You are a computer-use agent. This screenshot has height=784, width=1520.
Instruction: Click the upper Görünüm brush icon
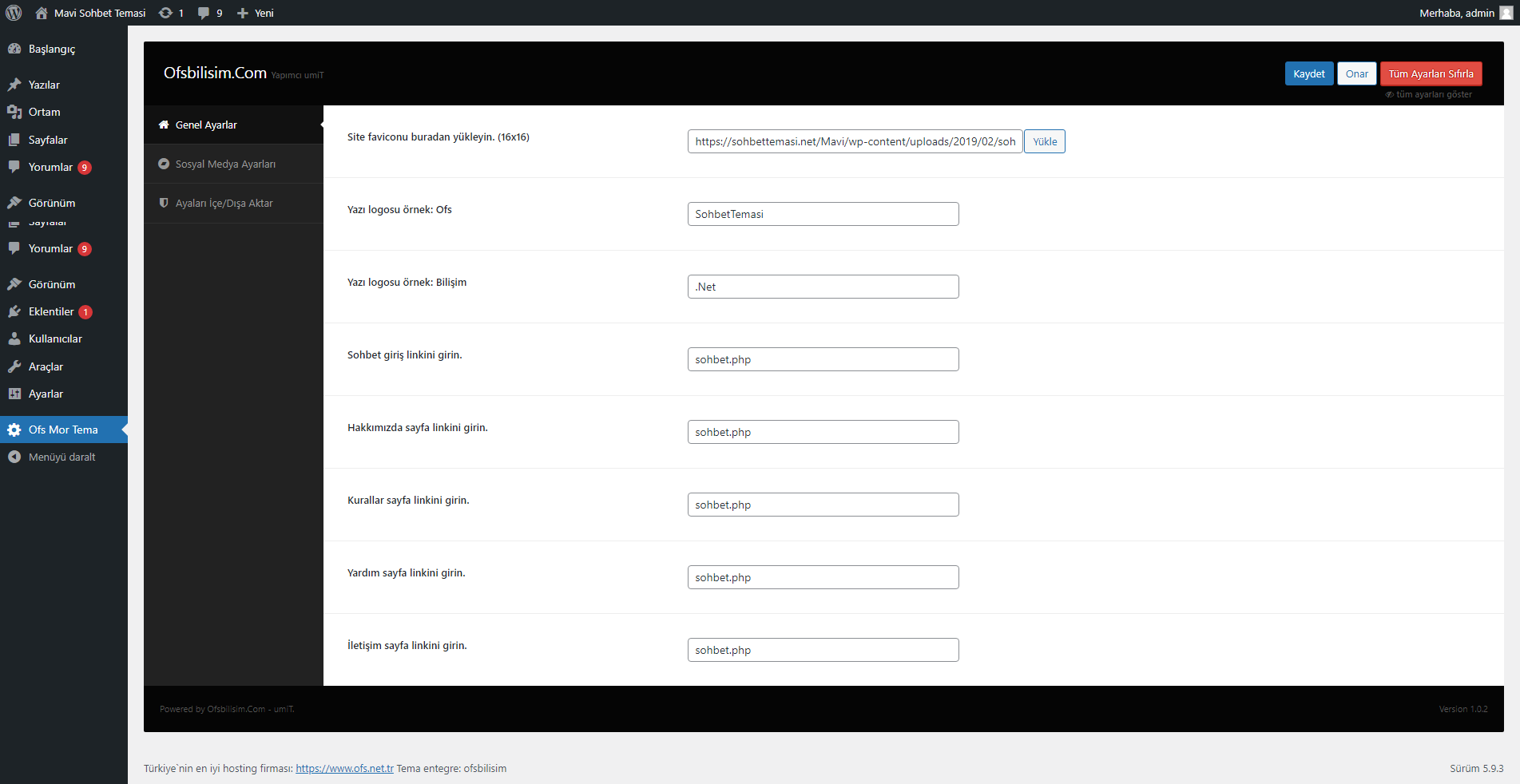click(14, 203)
